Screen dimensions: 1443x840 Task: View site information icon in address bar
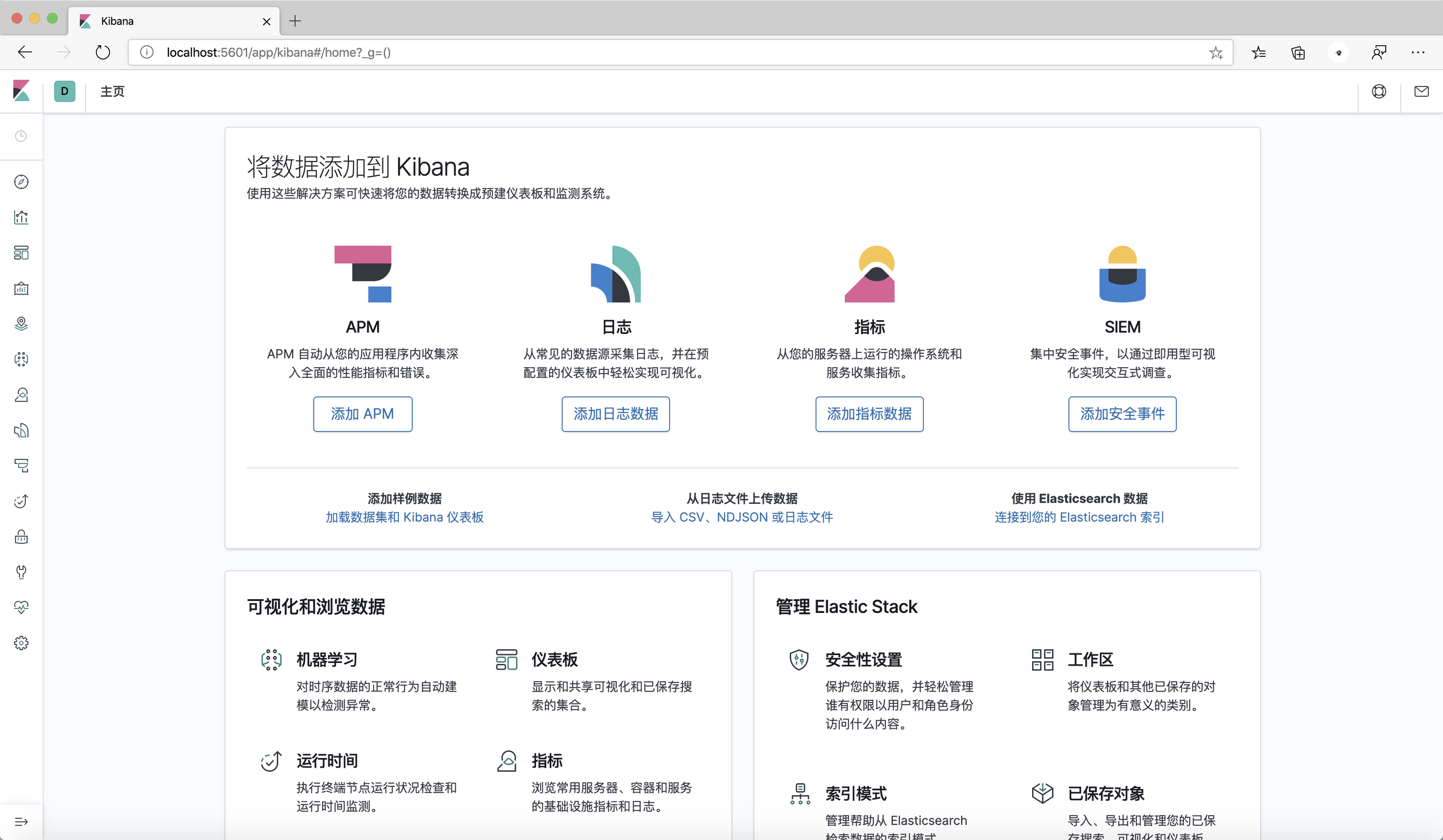[146, 52]
